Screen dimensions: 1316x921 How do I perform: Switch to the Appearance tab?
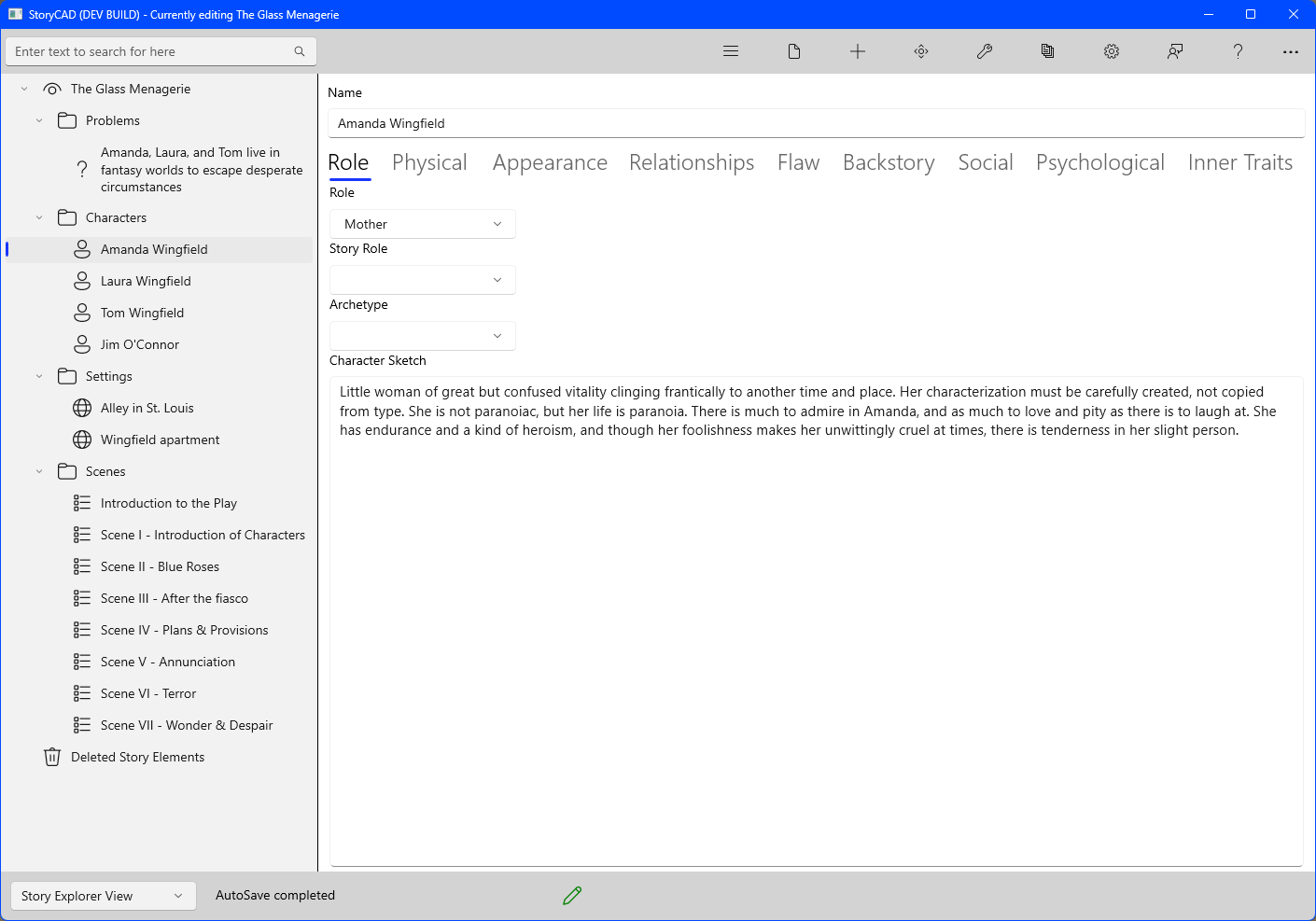(550, 162)
